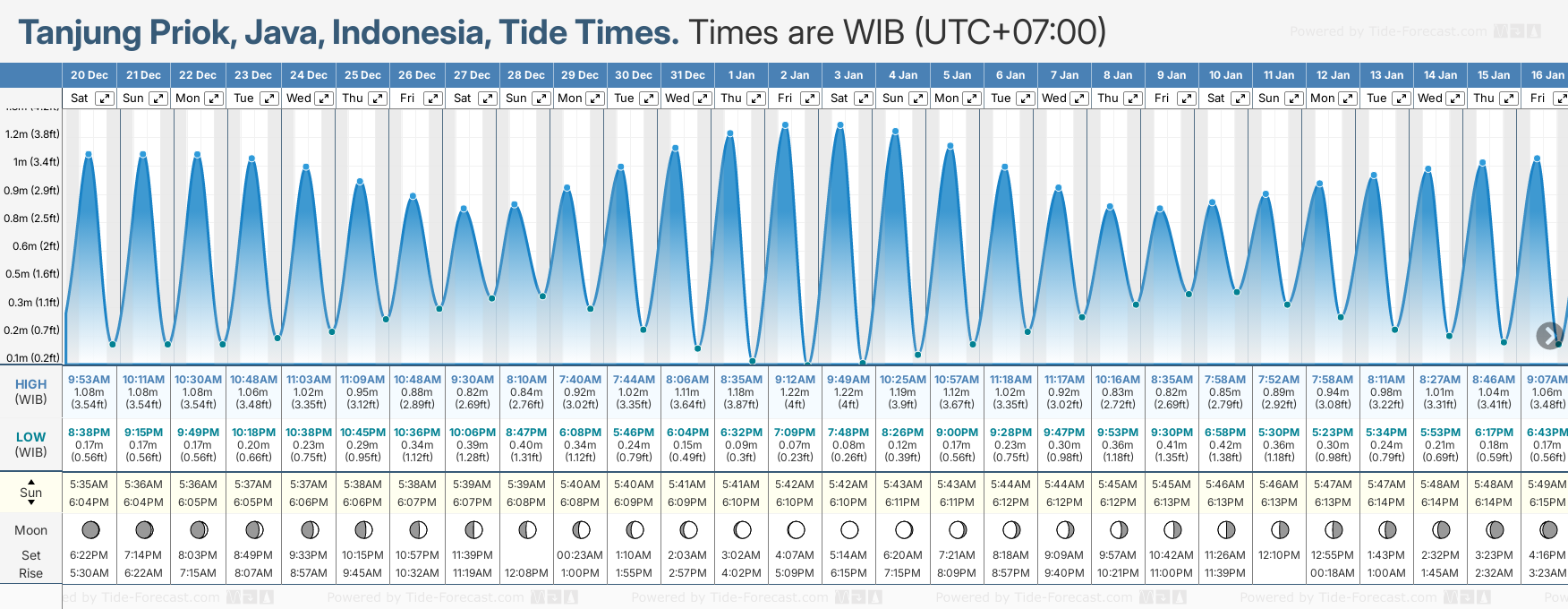Click the moon phase icon for 20 Dec
The width and height of the screenshot is (1568, 609).
pyautogui.click(x=90, y=529)
